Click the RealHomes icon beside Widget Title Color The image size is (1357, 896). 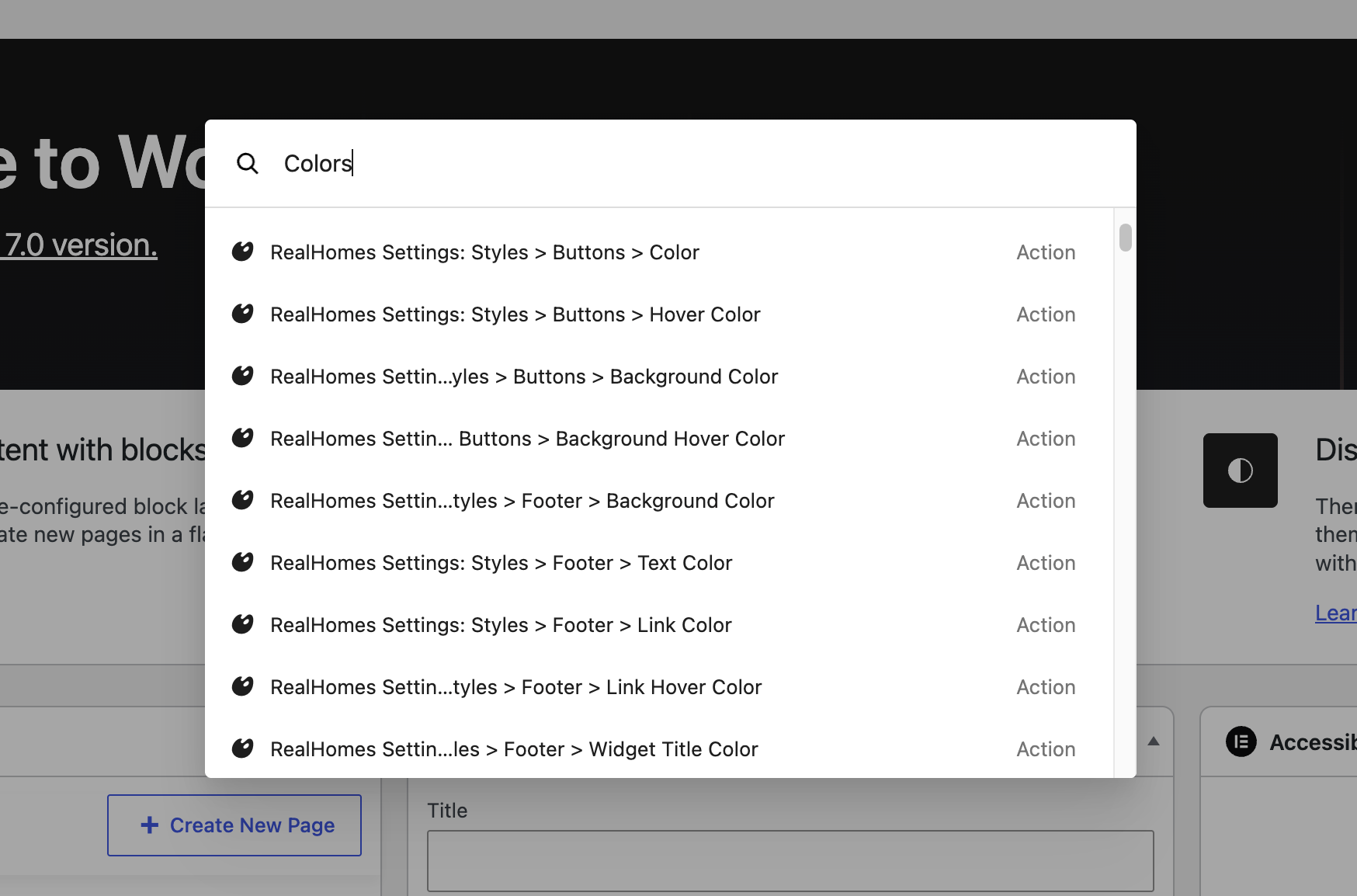coord(243,748)
